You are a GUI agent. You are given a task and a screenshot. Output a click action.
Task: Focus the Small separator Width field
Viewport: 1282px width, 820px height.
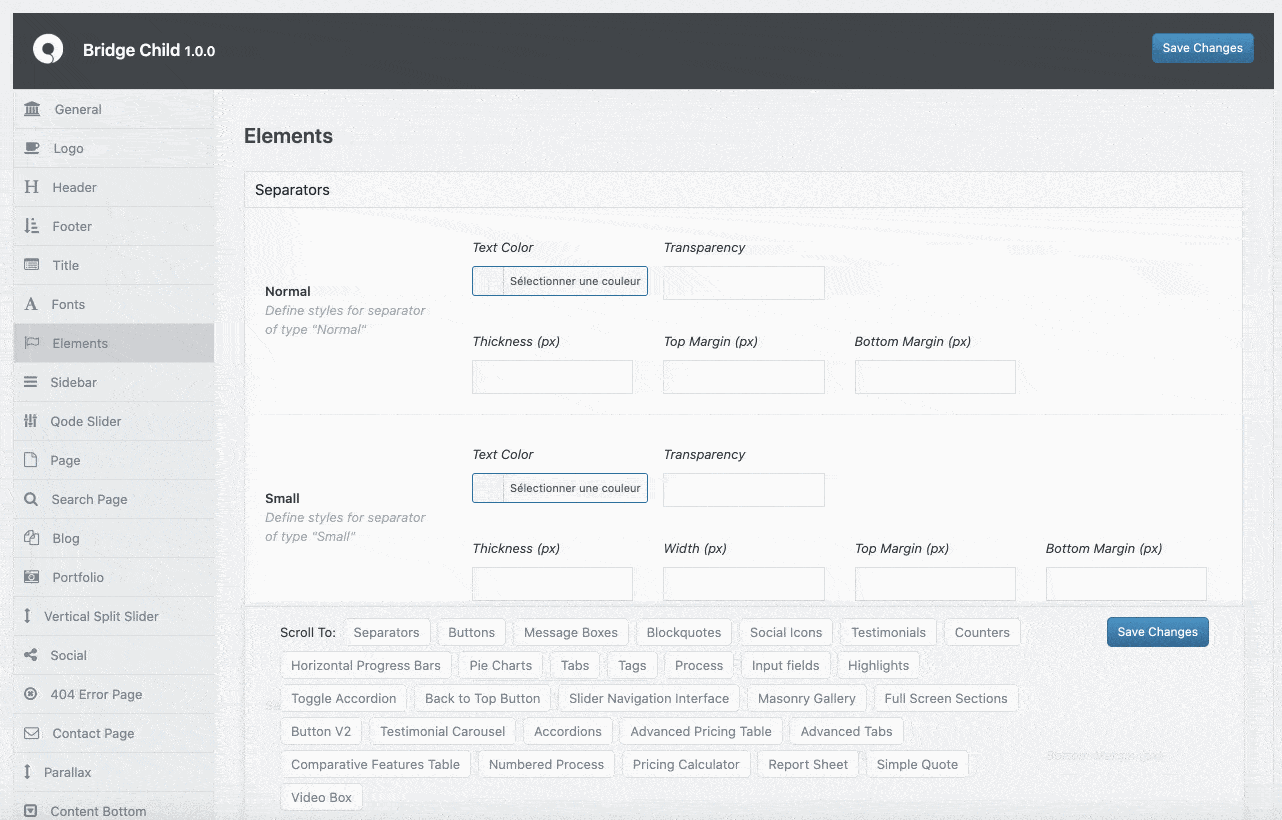(x=744, y=584)
